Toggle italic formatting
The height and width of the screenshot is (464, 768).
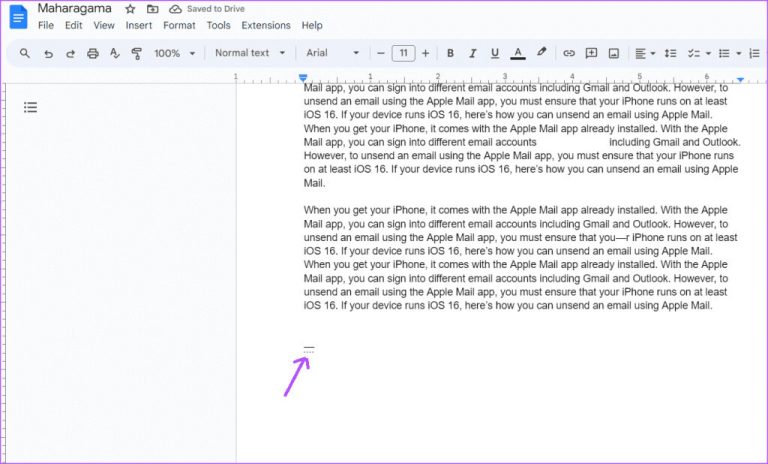(472, 53)
